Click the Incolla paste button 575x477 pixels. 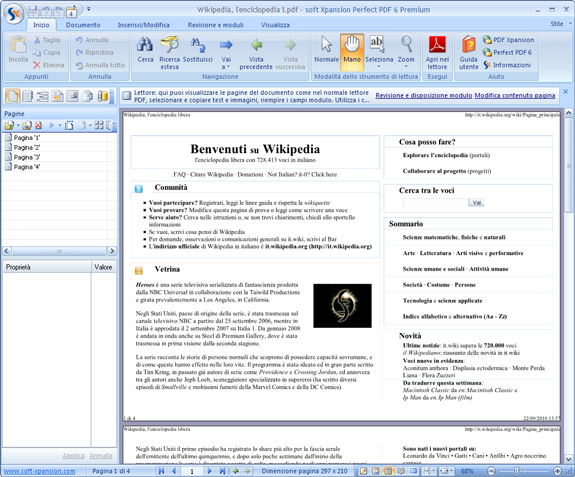tap(18, 50)
